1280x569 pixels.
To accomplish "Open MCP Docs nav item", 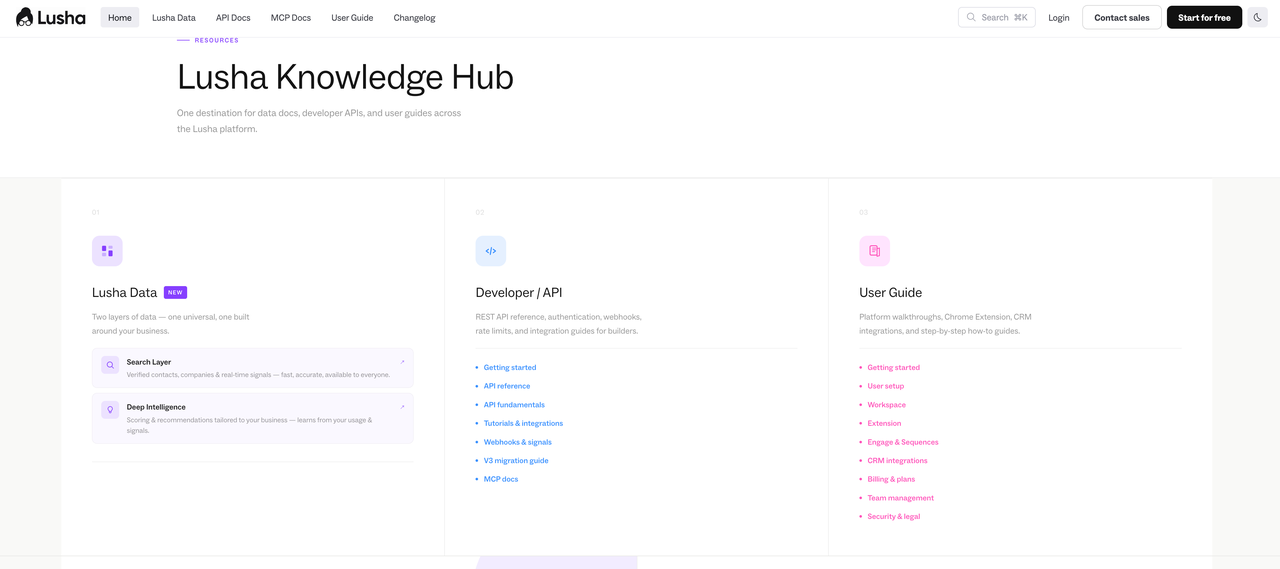I will (291, 17).
